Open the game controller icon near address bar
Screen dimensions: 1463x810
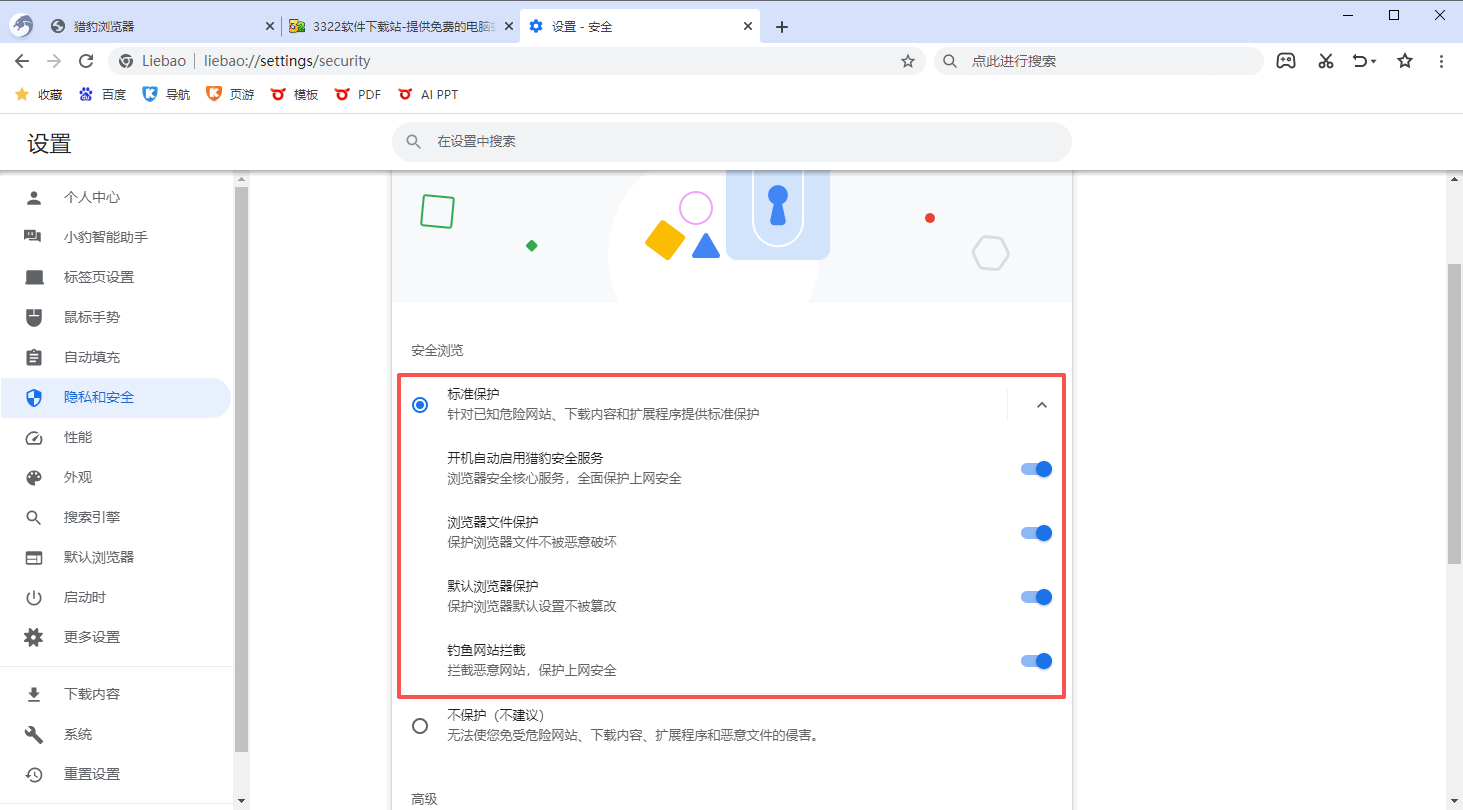coord(1286,61)
